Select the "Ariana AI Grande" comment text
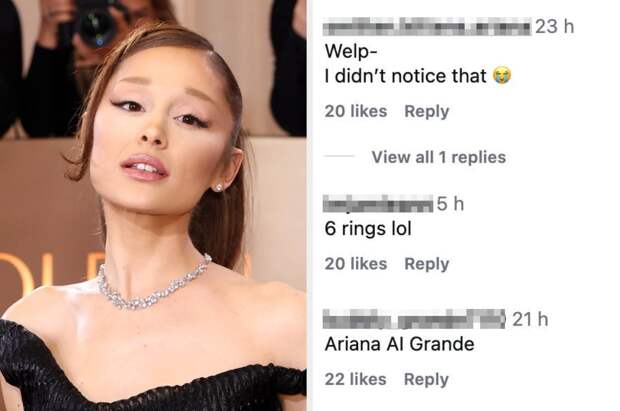 click(399, 344)
